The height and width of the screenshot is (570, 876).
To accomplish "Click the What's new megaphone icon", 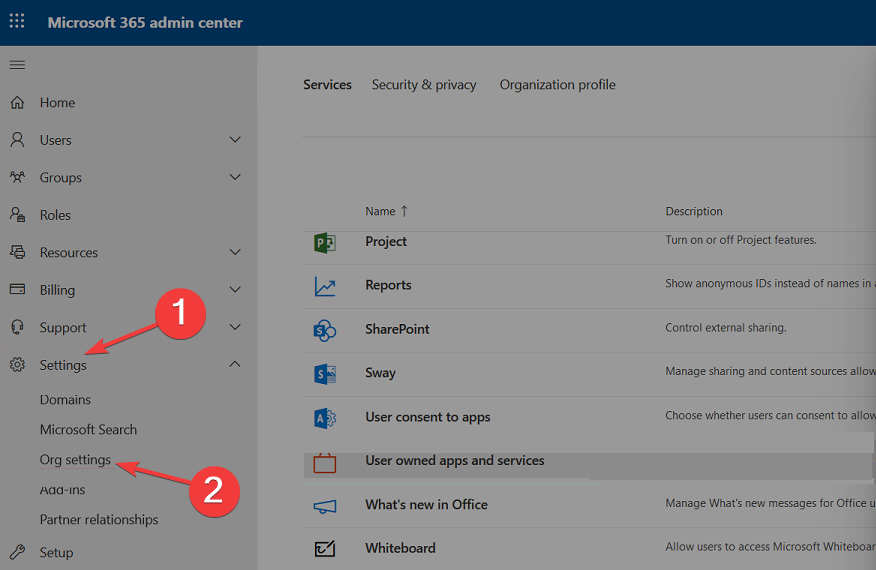I will pyautogui.click(x=325, y=506).
